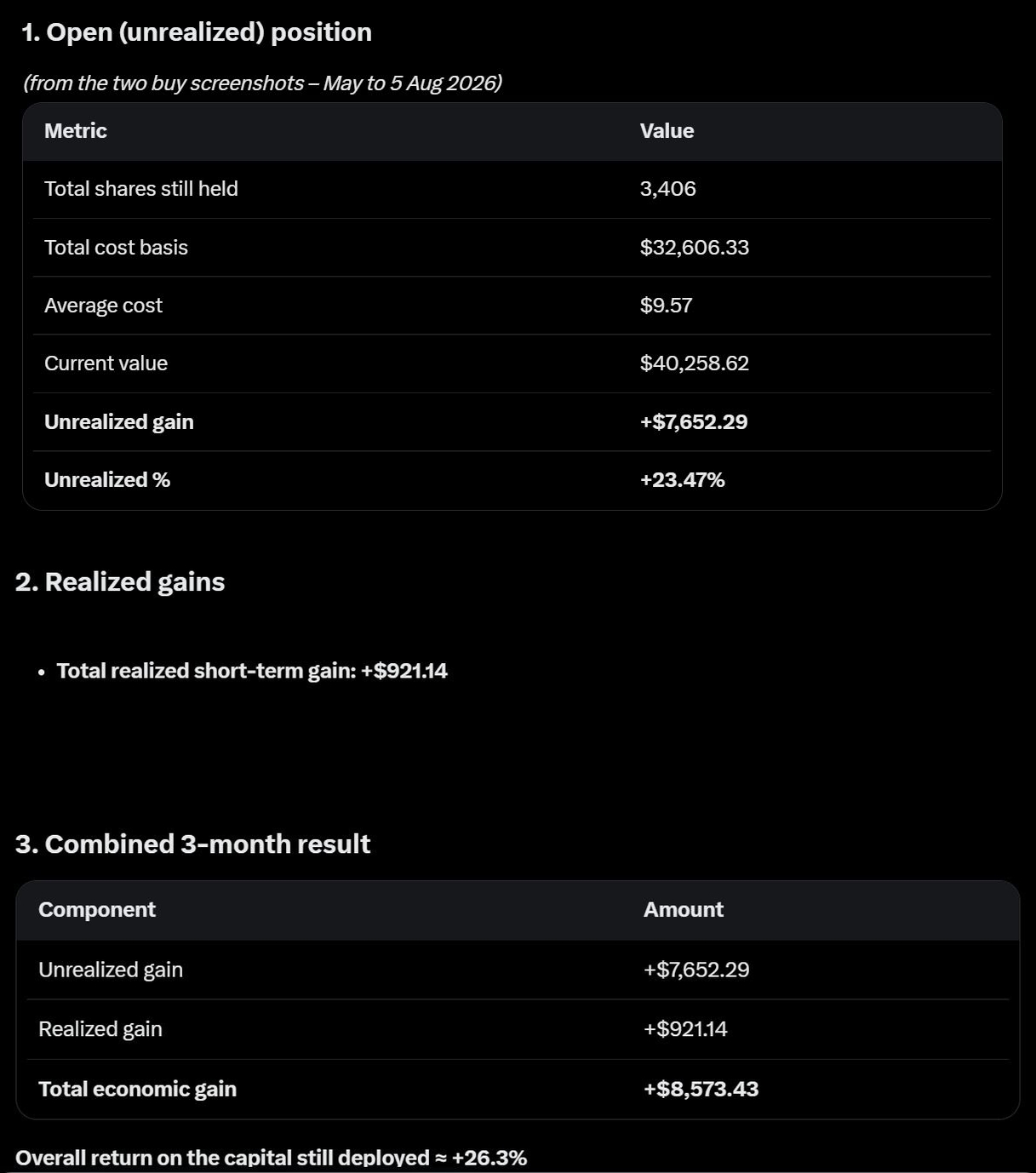Click the "1. Open (unrealized) position" heading

[x=197, y=32]
